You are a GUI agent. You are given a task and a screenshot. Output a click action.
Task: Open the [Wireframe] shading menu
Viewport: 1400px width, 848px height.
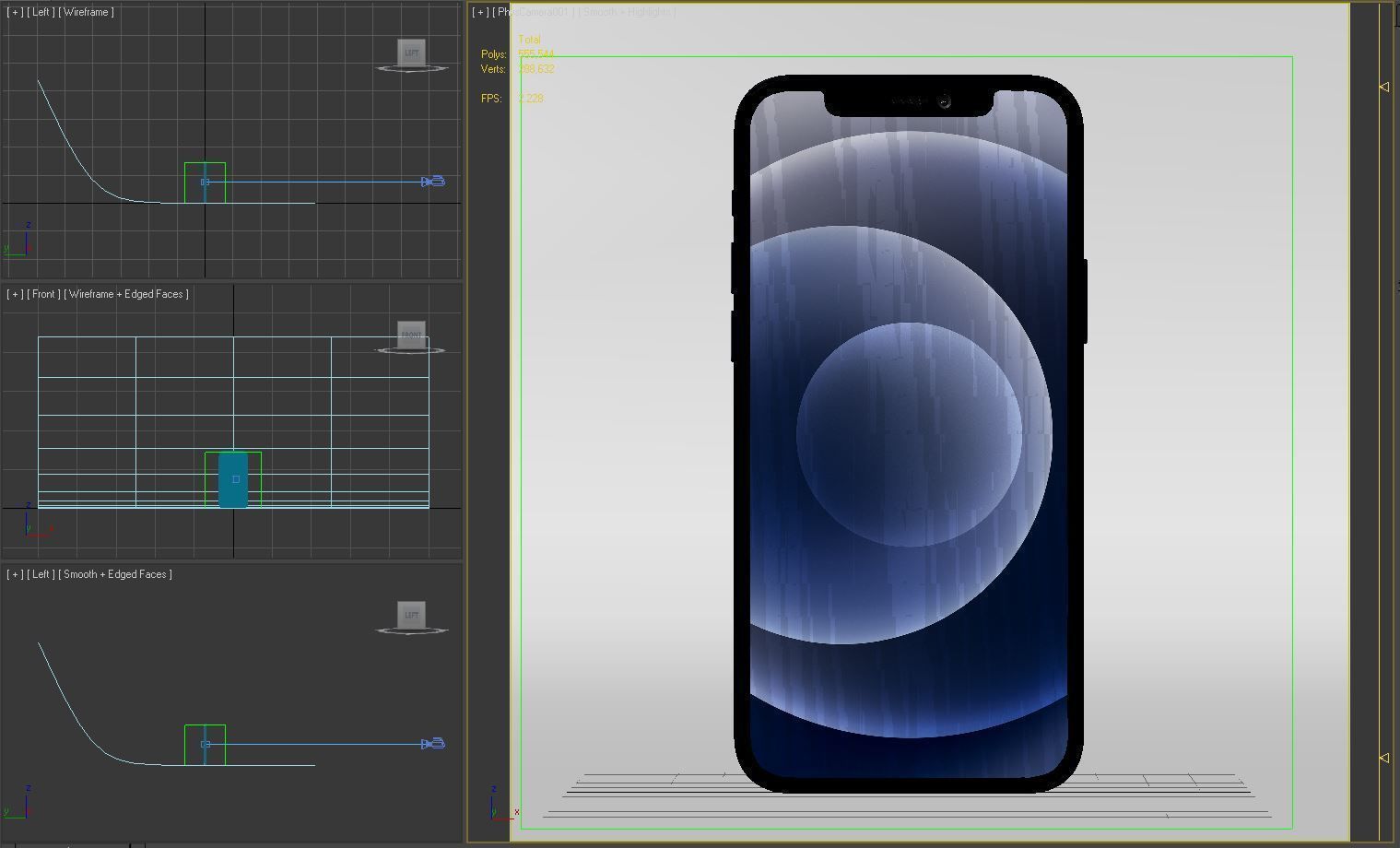87,12
